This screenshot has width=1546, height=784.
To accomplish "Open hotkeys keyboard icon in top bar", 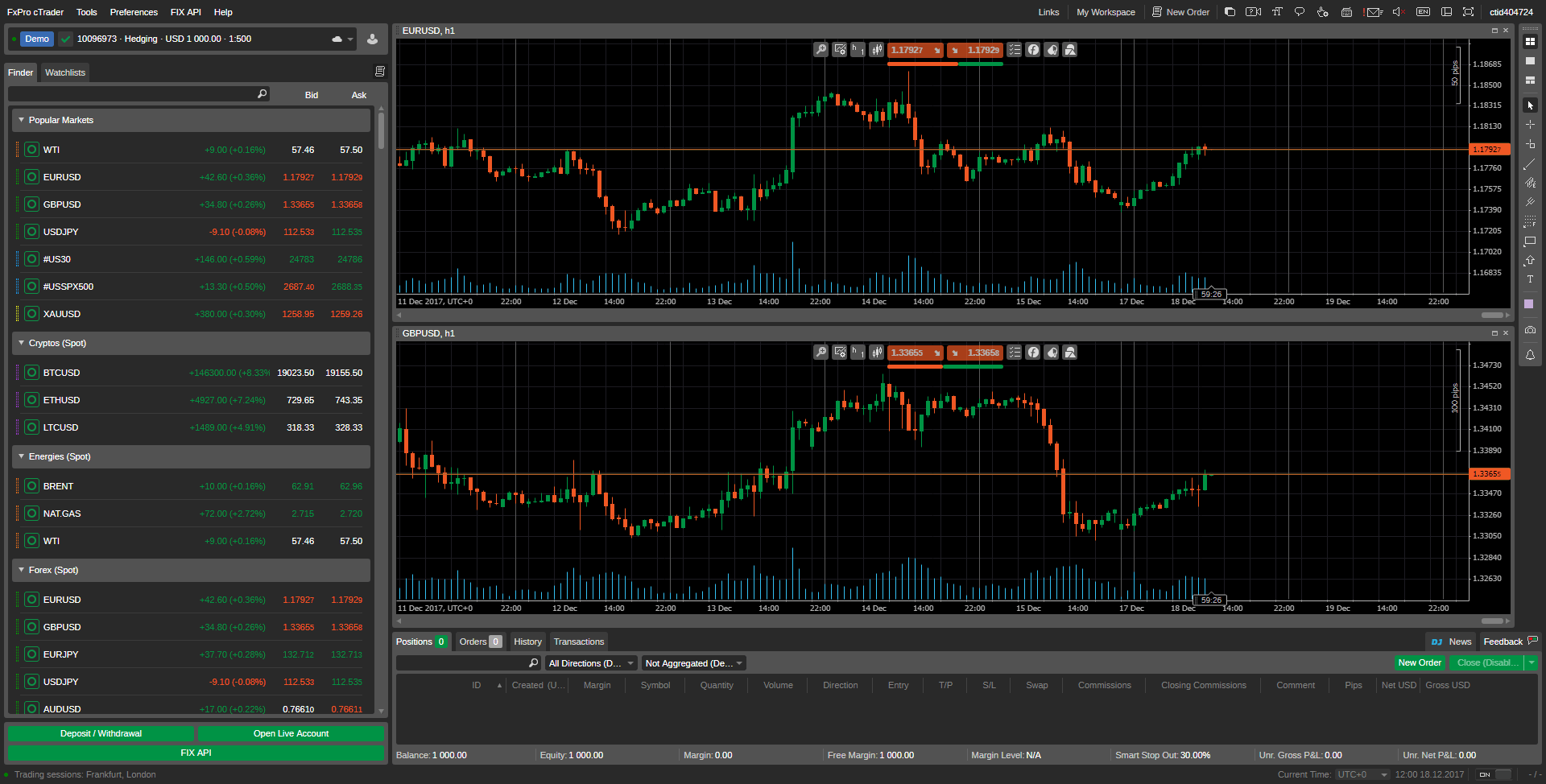I will pyautogui.click(x=1346, y=12).
